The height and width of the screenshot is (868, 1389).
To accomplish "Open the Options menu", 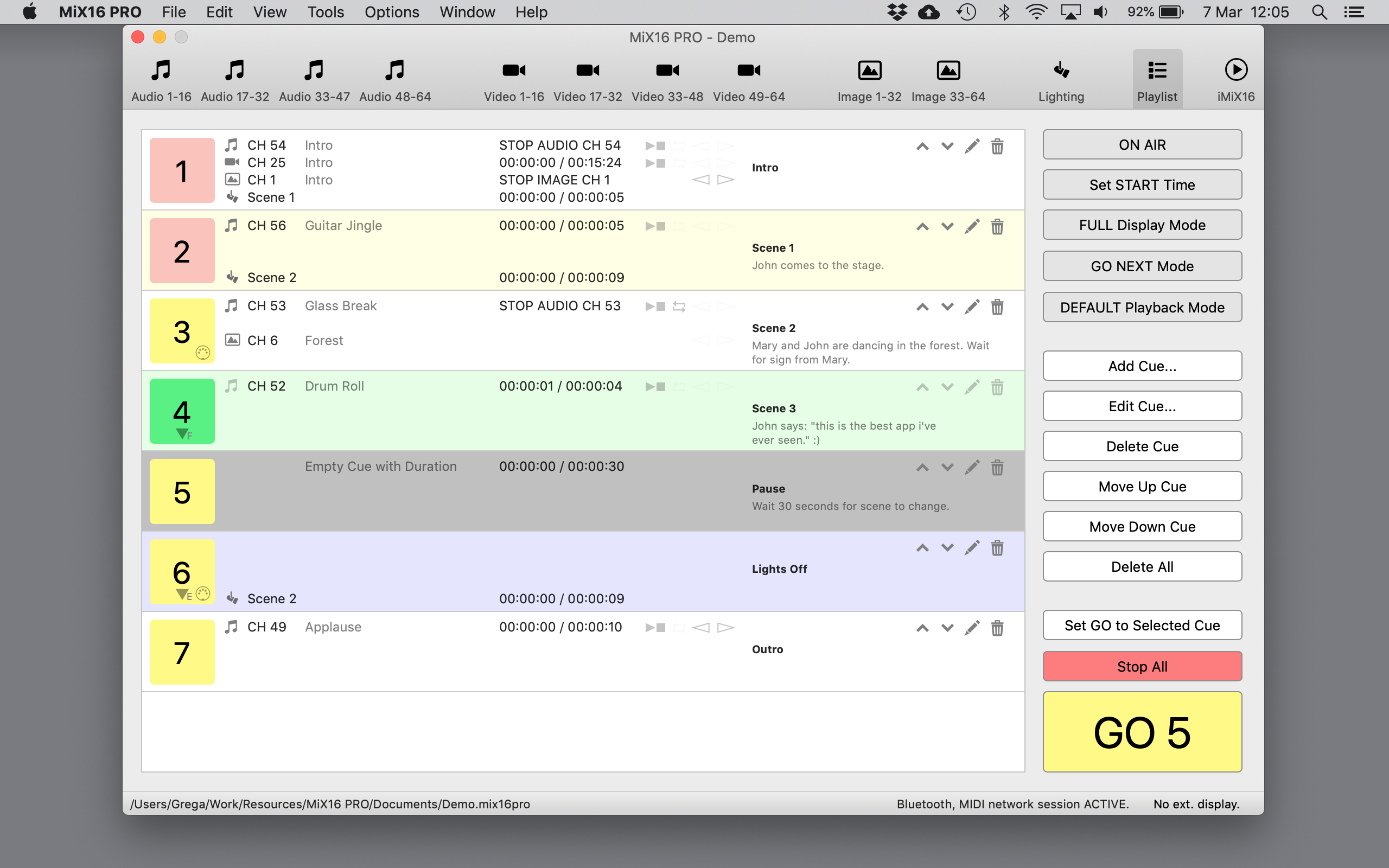I will 391,12.
